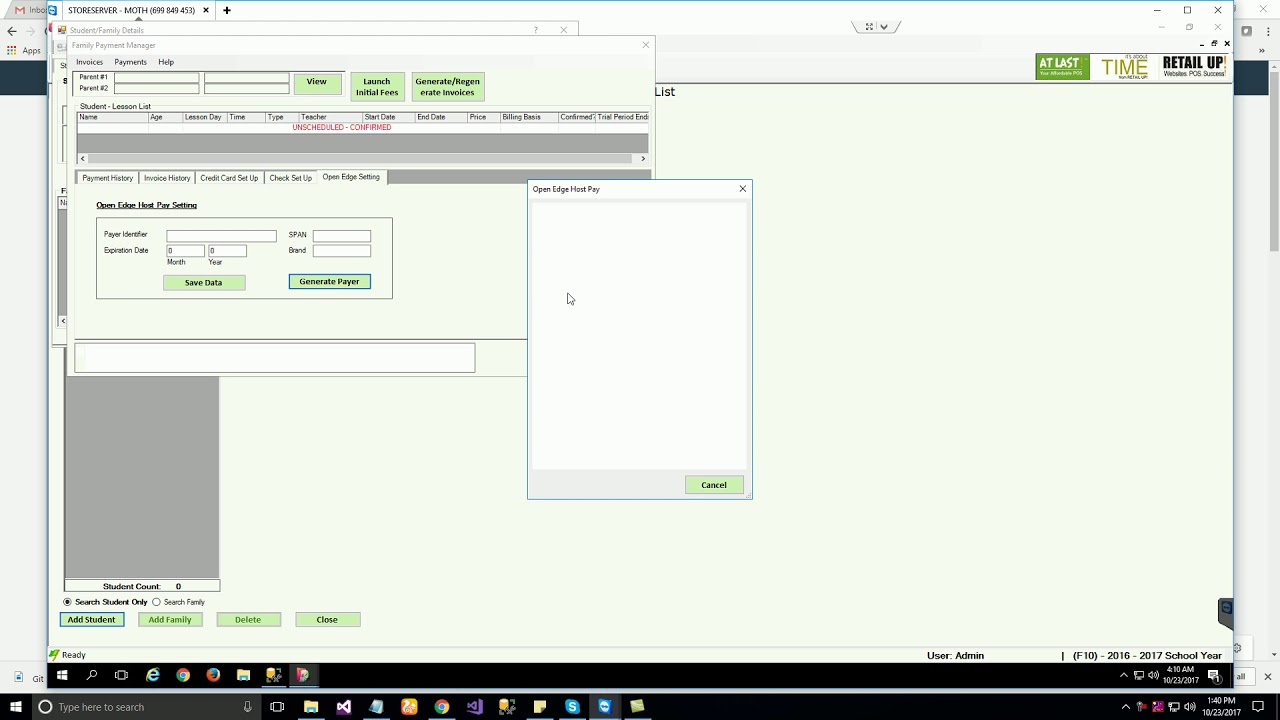Click microphone icon in Windows search box
Screen dimensions: 1280x720
click(x=247, y=707)
